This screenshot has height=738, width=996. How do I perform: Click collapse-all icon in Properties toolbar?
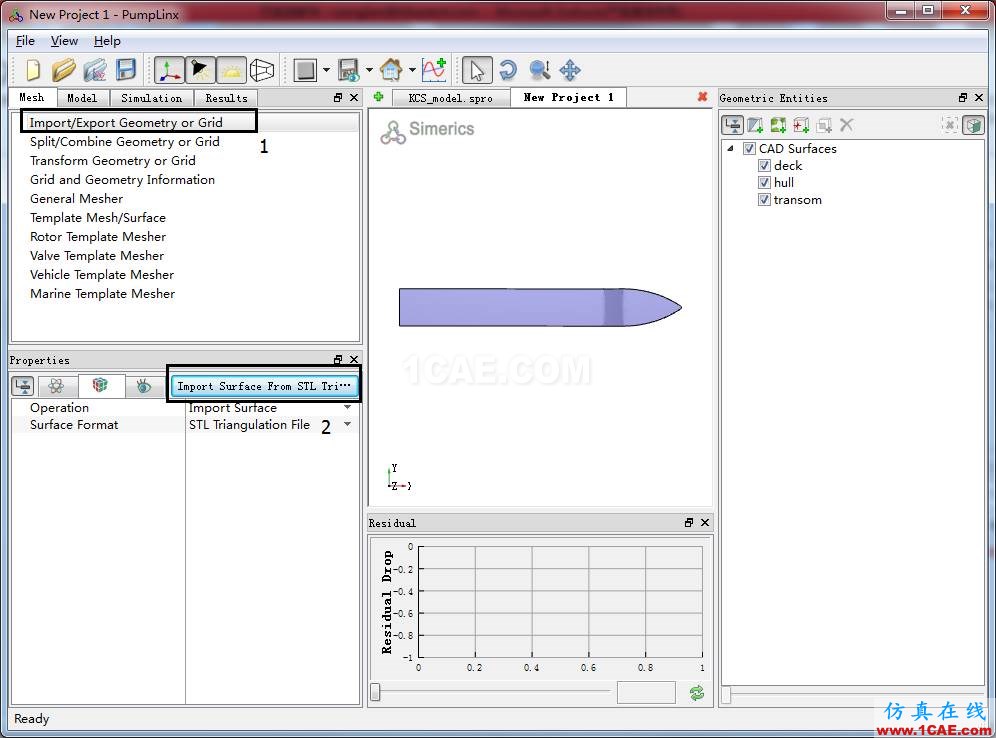point(24,386)
